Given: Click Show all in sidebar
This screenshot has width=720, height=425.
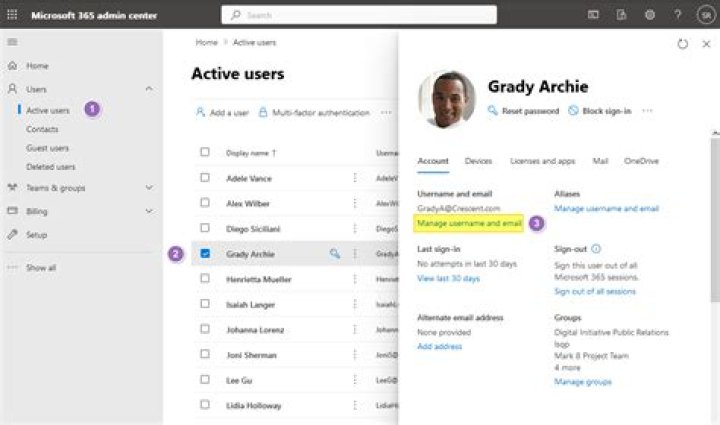Looking at the screenshot, I should pos(41,268).
